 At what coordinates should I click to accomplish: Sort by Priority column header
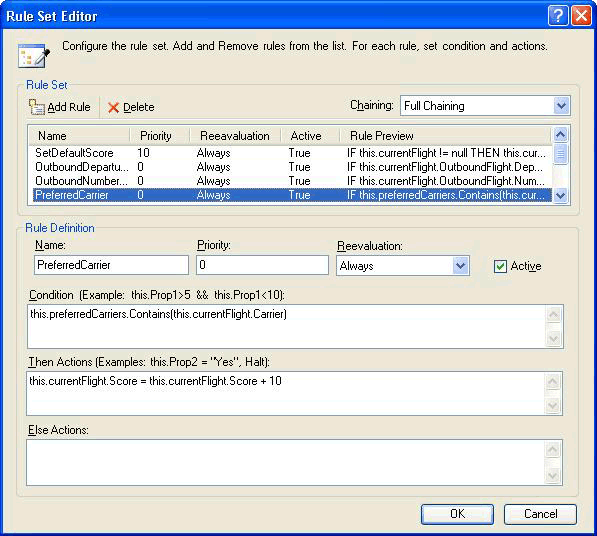[160, 136]
